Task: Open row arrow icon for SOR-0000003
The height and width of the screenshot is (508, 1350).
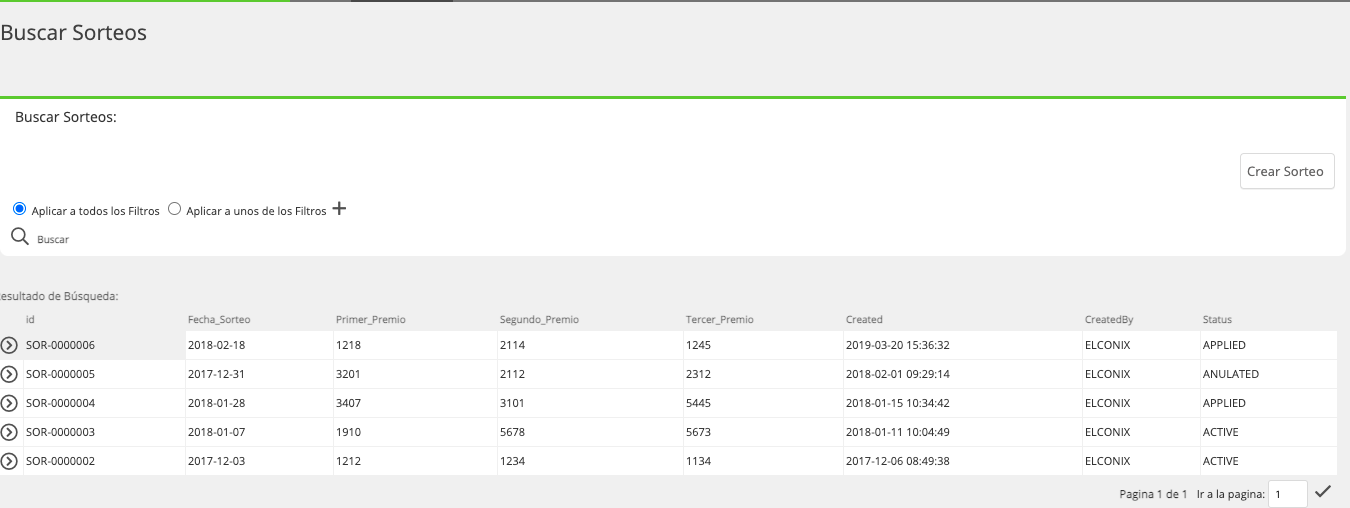Action: tap(9, 432)
